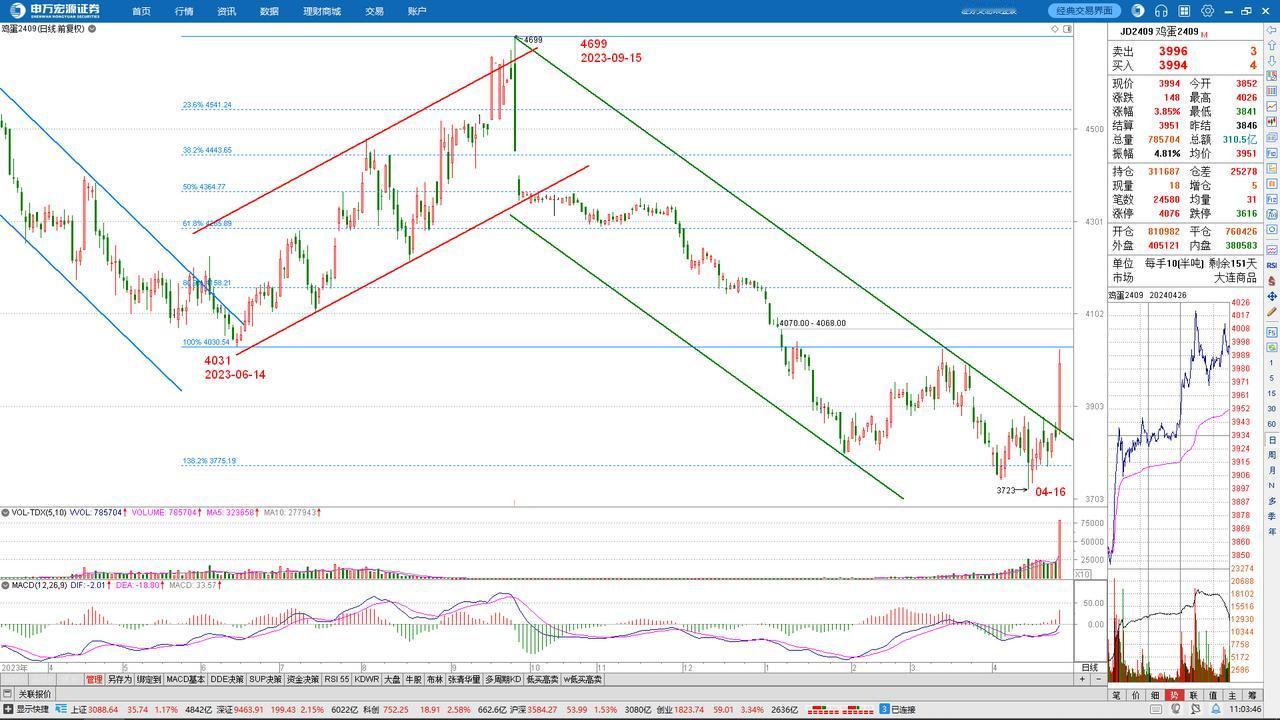The image size is (1280, 720).
Task: Select the 日 daily period button
Action: 1271,440
